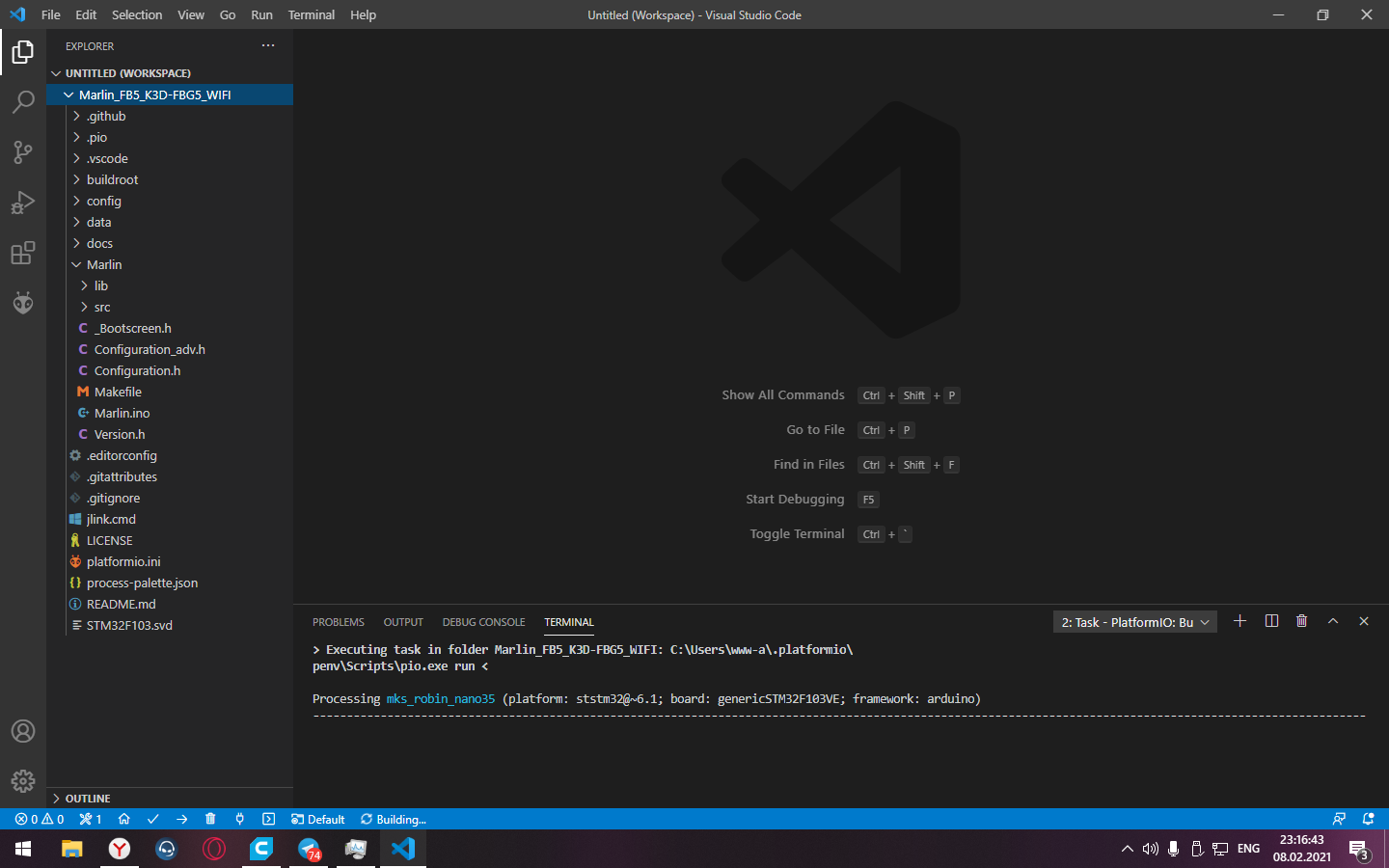
Task: Open the Help menu
Action: tap(364, 14)
